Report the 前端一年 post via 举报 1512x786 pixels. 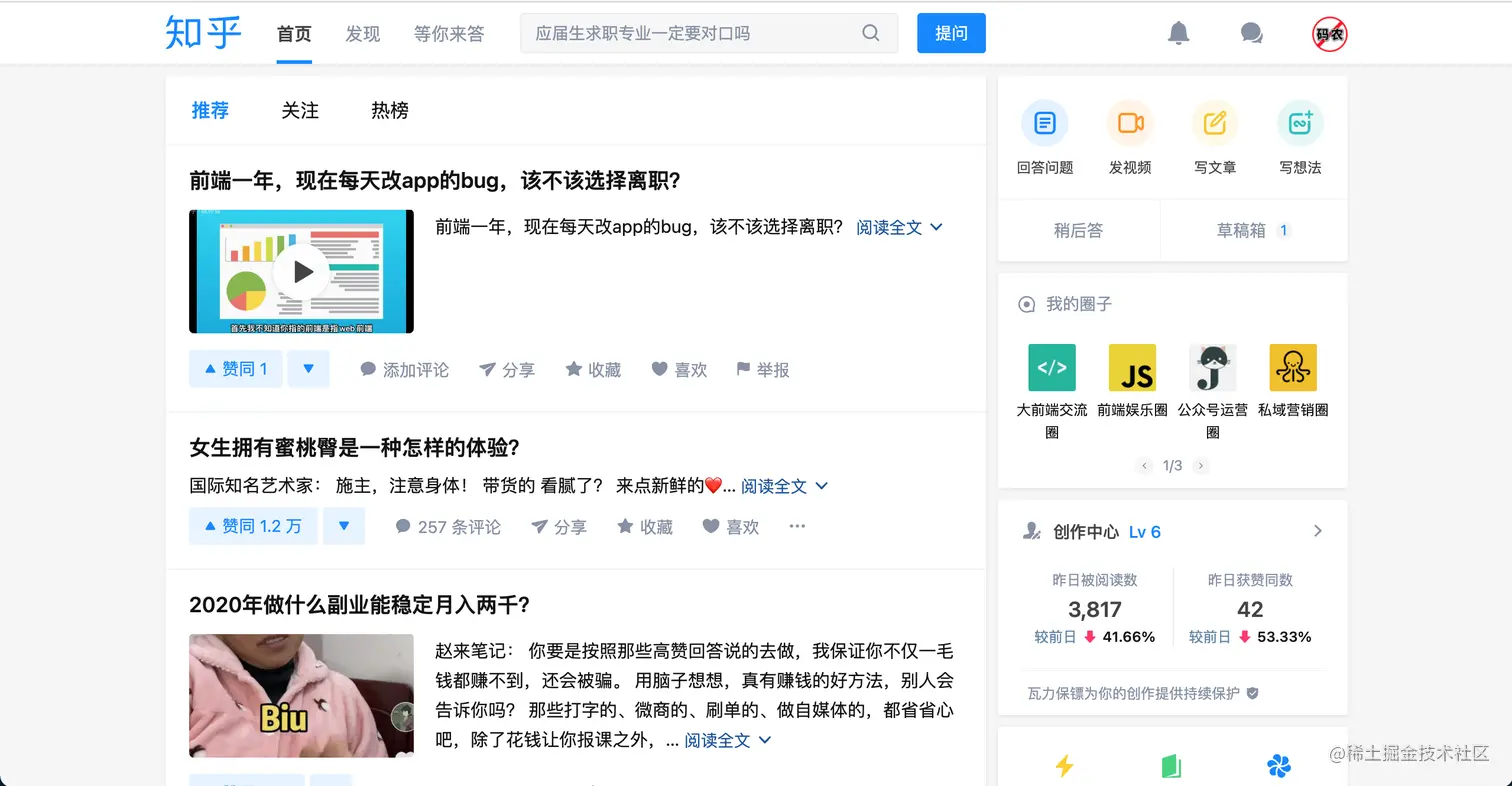coord(762,369)
